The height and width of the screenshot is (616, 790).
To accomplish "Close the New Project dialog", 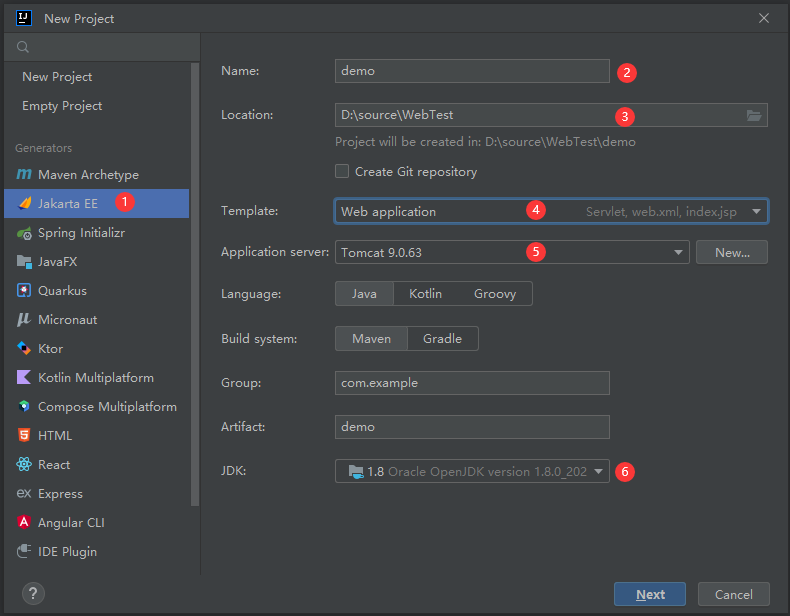I will [764, 18].
